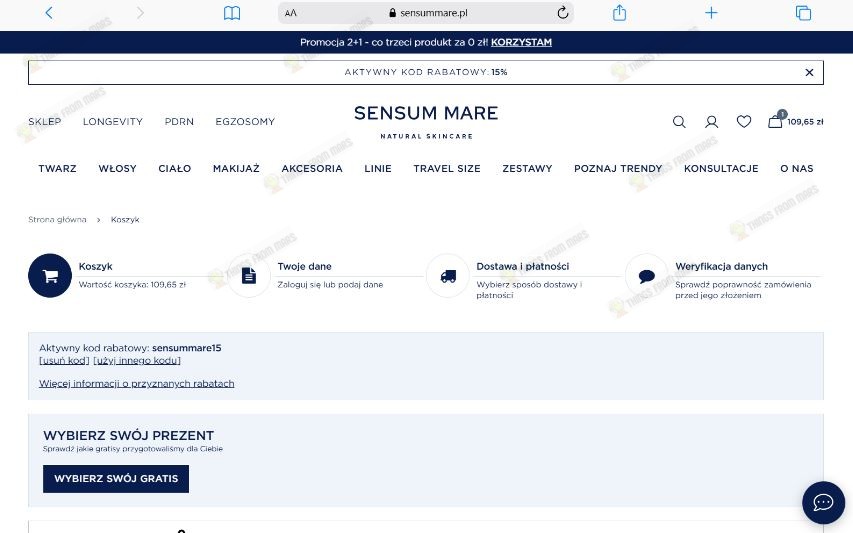Show Safari tab overview icon
This screenshot has height=533, width=853.
803,13
